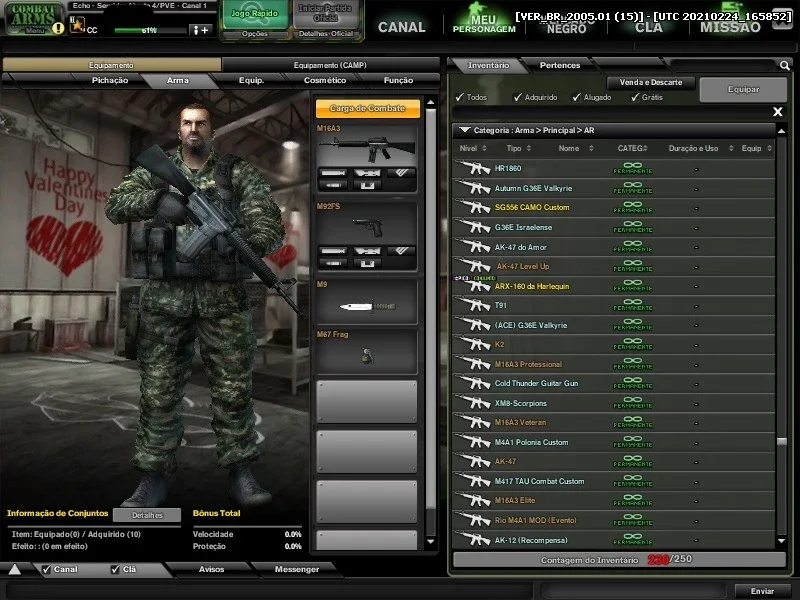Screen dimensions: 800x600
Task: Sort by the Nível column arrows
Action: coord(484,148)
